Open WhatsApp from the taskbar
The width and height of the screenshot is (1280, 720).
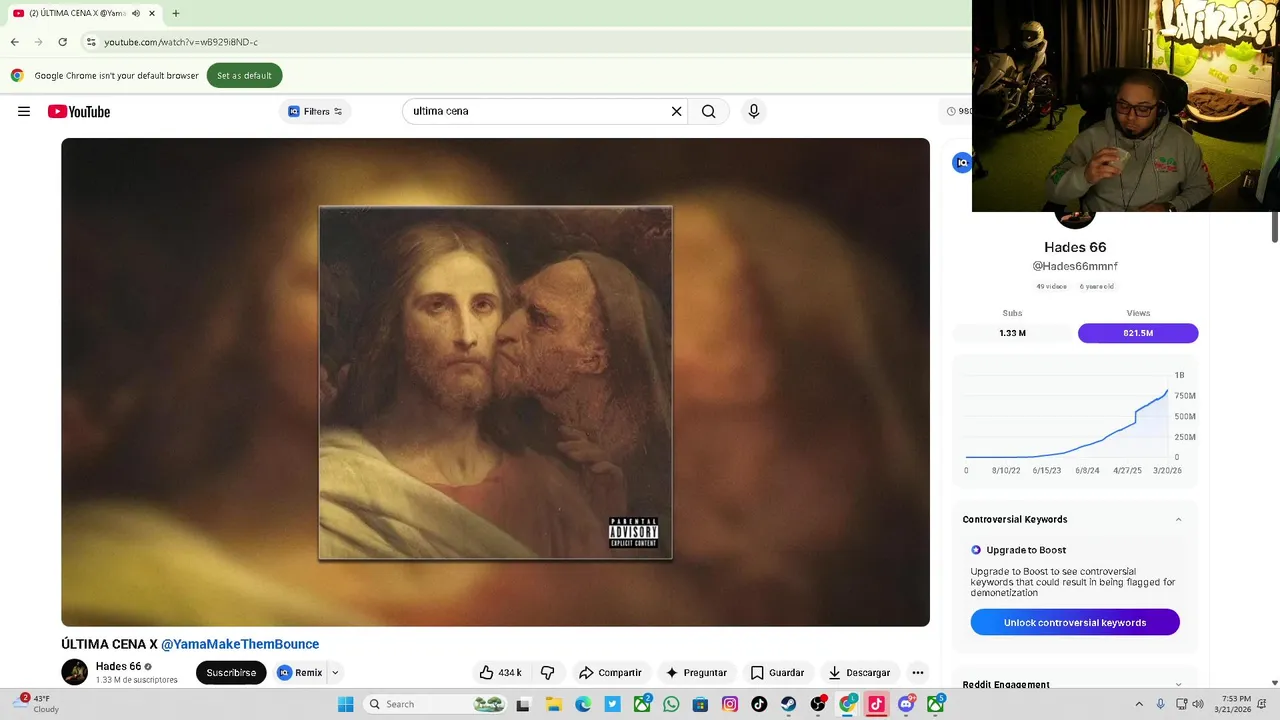[671, 704]
